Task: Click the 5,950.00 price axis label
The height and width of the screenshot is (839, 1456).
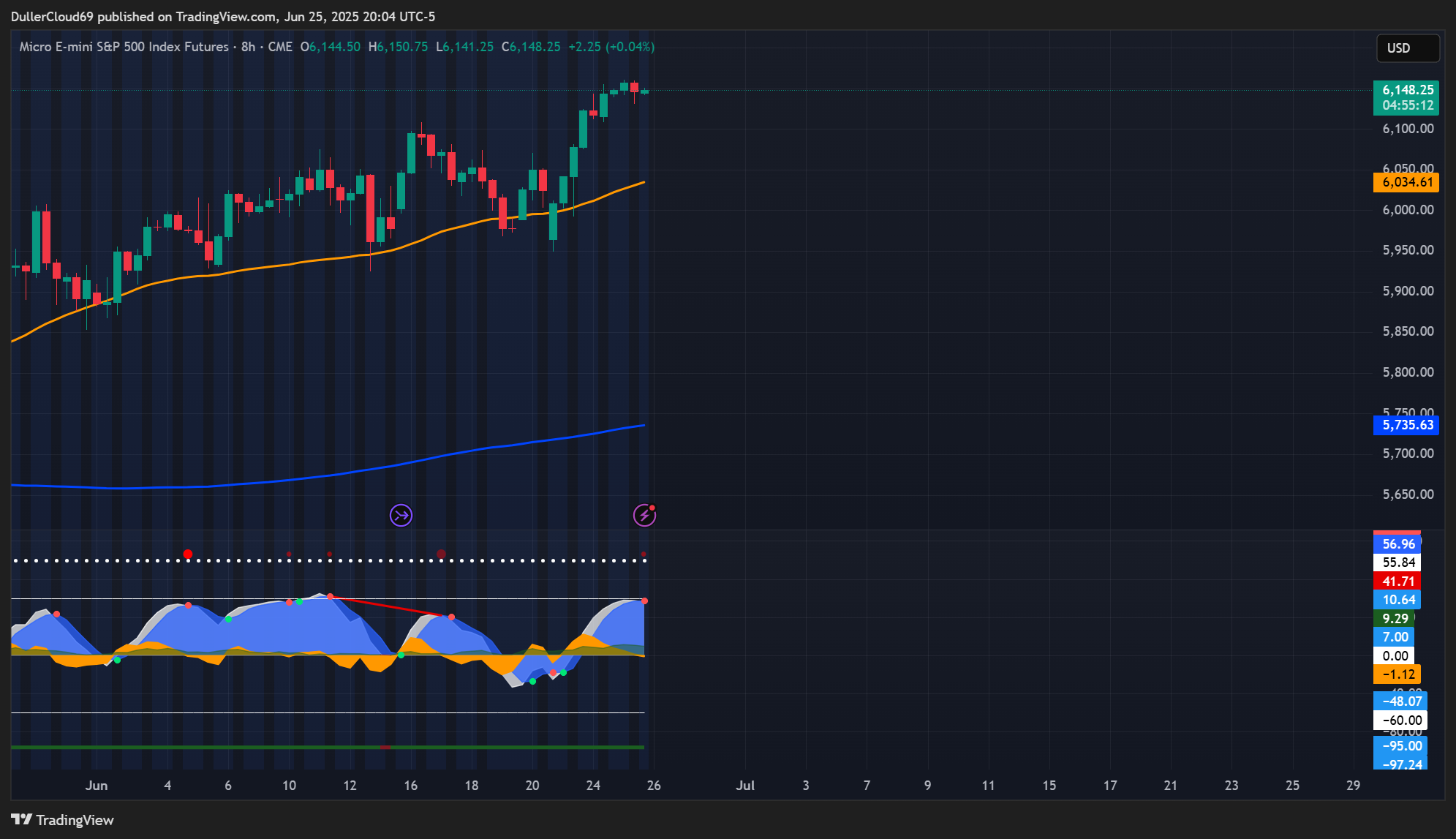Action: 1408,250
